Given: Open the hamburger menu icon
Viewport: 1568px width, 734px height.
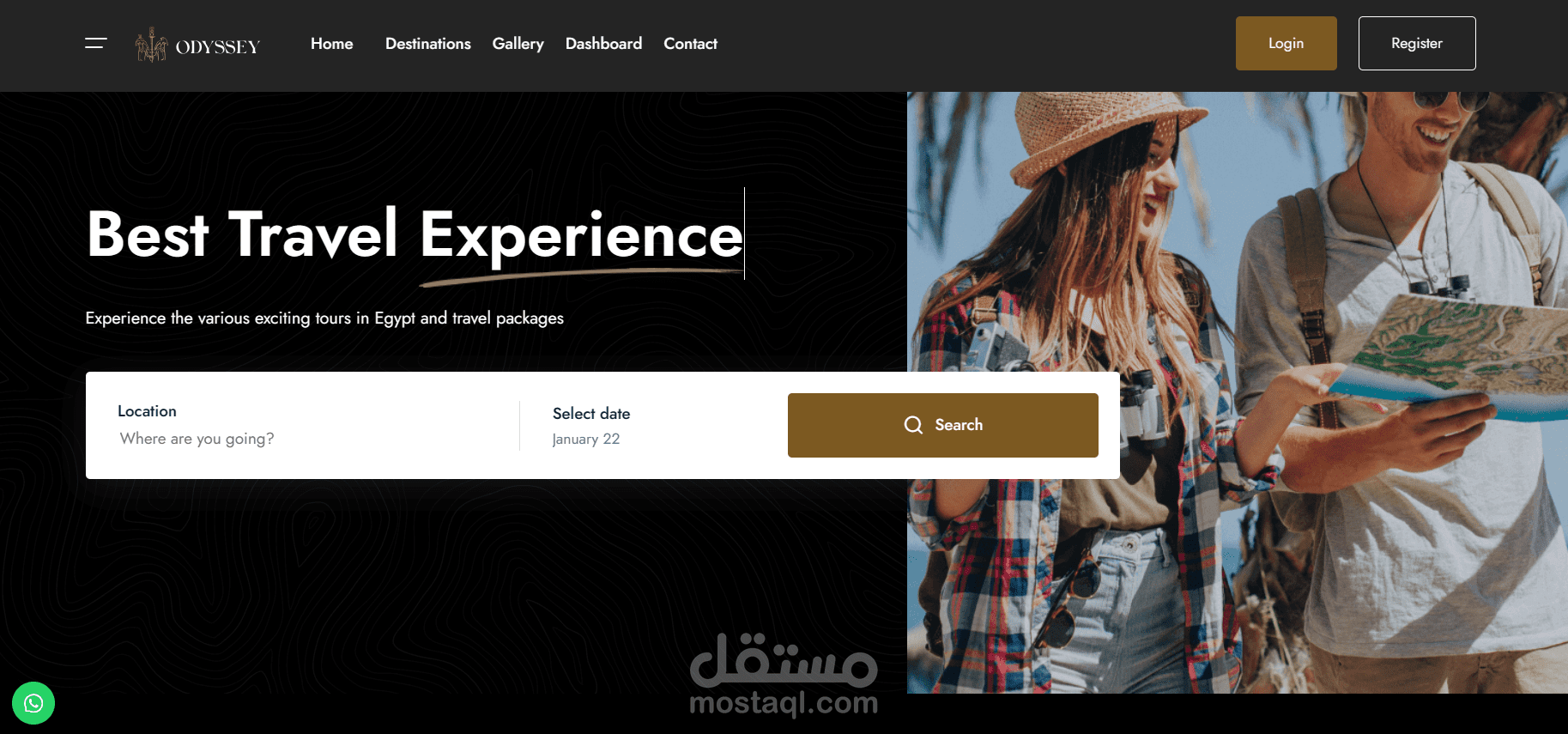Looking at the screenshot, I should coord(96,43).
